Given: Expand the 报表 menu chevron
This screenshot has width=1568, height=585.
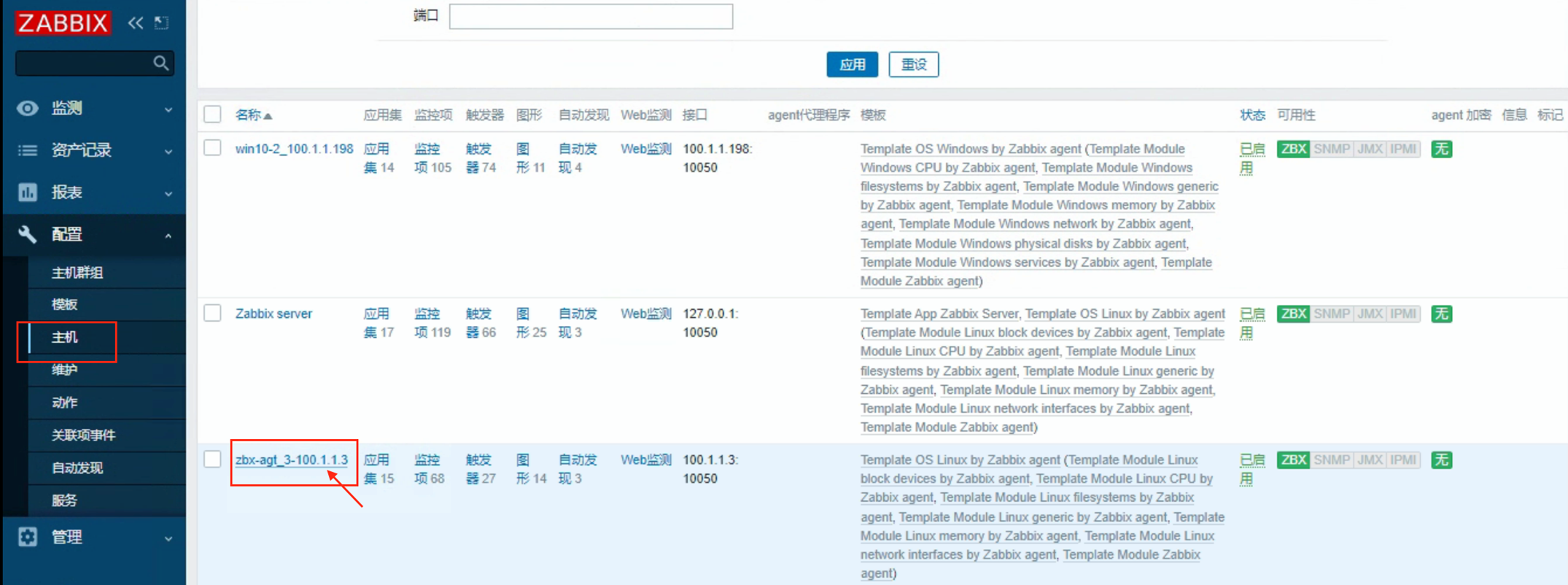Looking at the screenshot, I should coord(168,193).
